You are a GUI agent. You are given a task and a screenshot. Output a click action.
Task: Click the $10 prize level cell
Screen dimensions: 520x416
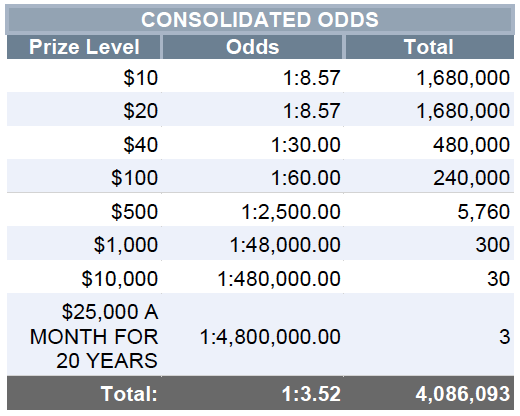(84, 77)
